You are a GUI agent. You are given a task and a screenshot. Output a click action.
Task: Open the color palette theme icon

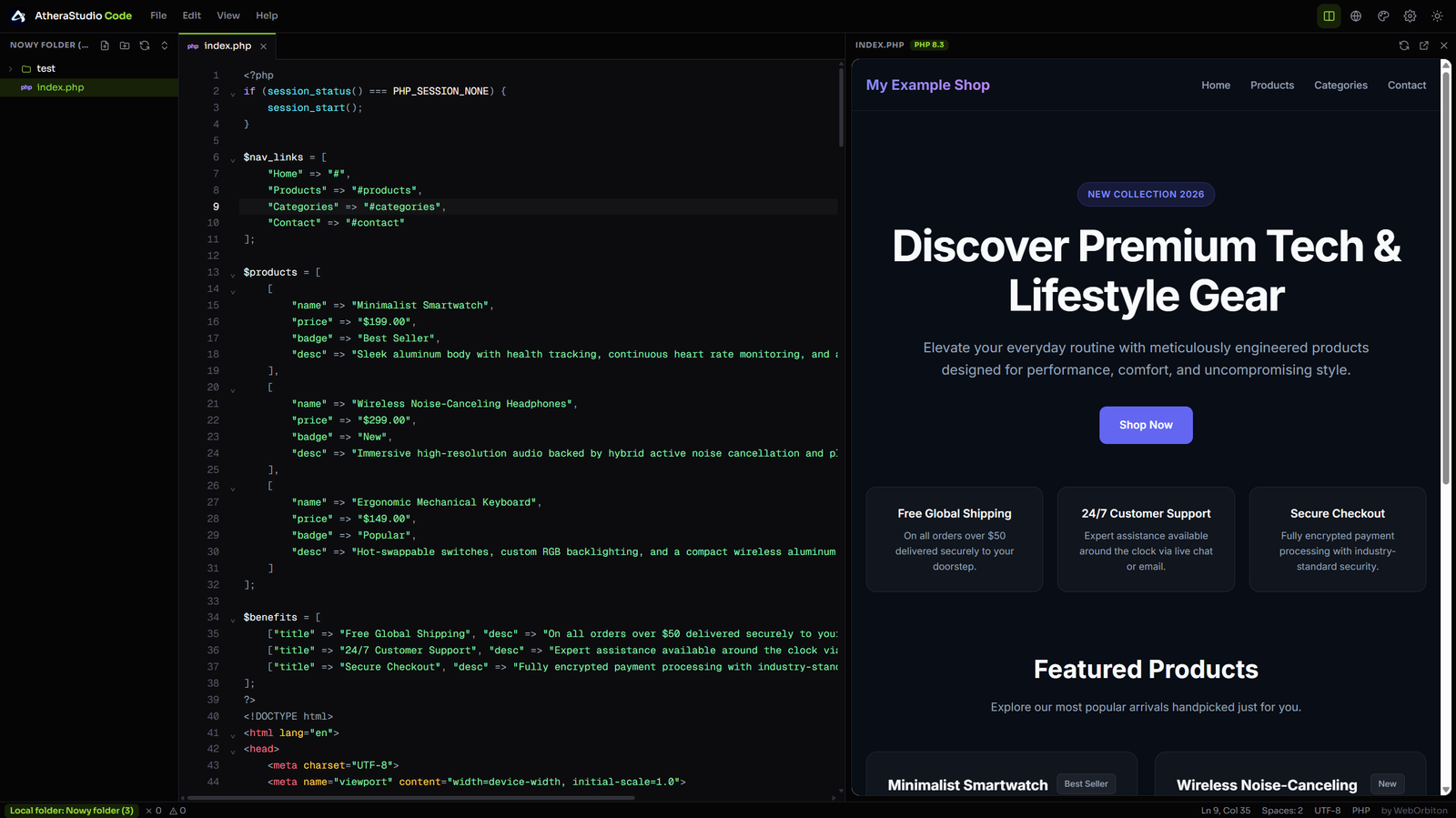[x=1383, y=15]
